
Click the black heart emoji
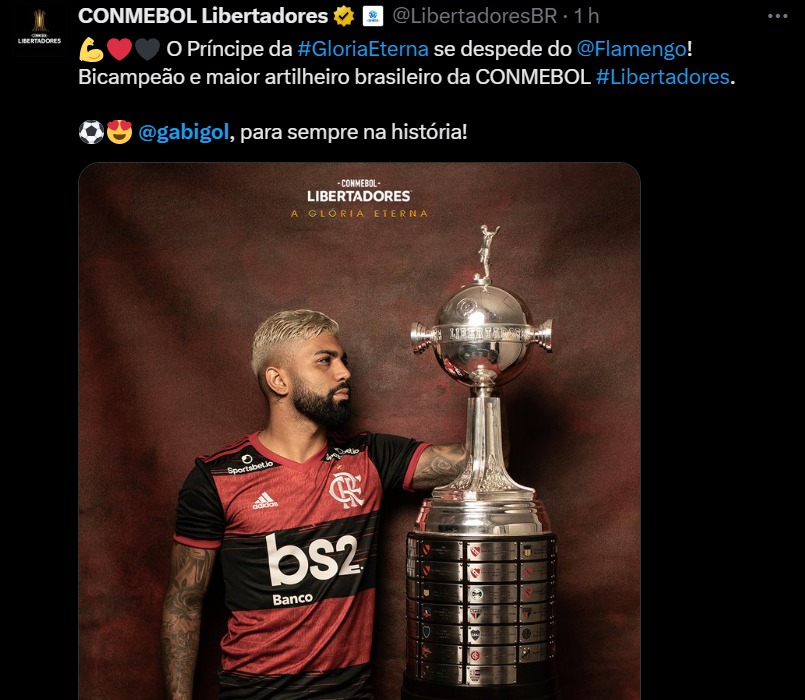coord(147,49)
